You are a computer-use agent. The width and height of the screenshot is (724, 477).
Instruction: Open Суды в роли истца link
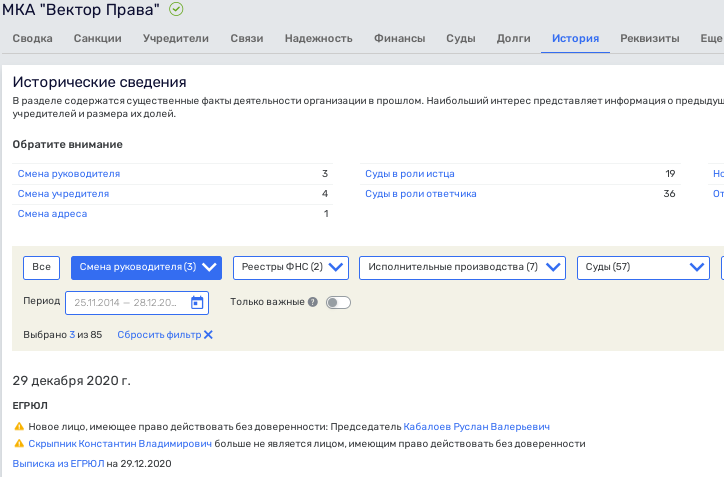tap(410, 174)
